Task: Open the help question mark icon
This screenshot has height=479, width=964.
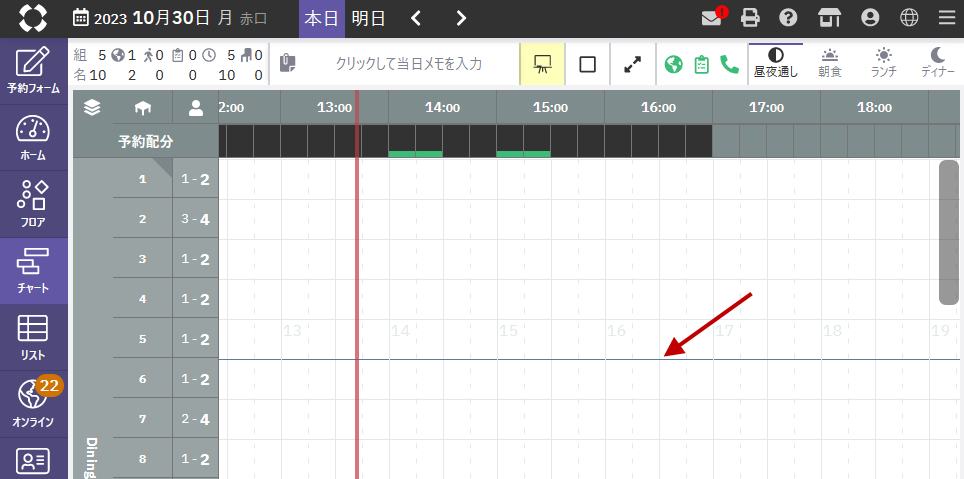Action: (x=788, y=18)
